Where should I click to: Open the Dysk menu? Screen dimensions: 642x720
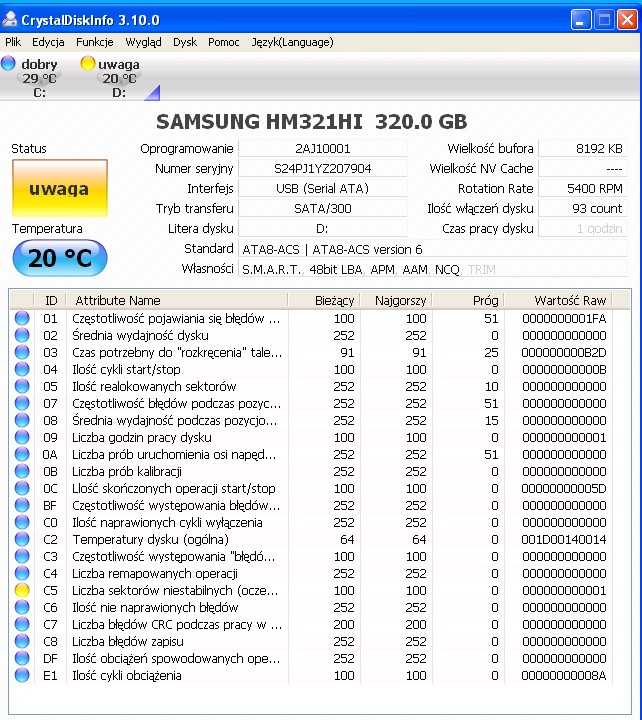click(x=185, y=42)
